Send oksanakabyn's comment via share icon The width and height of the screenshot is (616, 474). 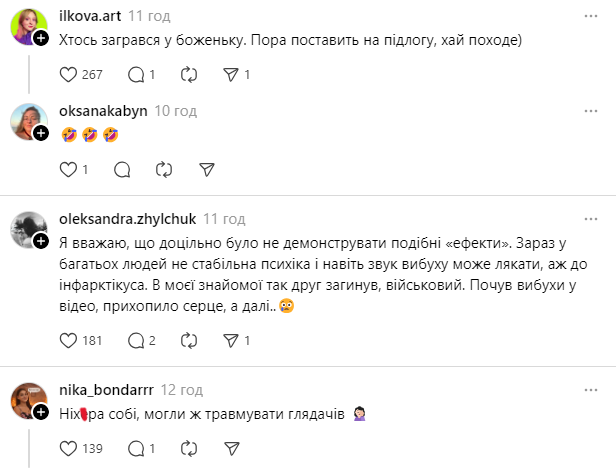tap(207, 169)
